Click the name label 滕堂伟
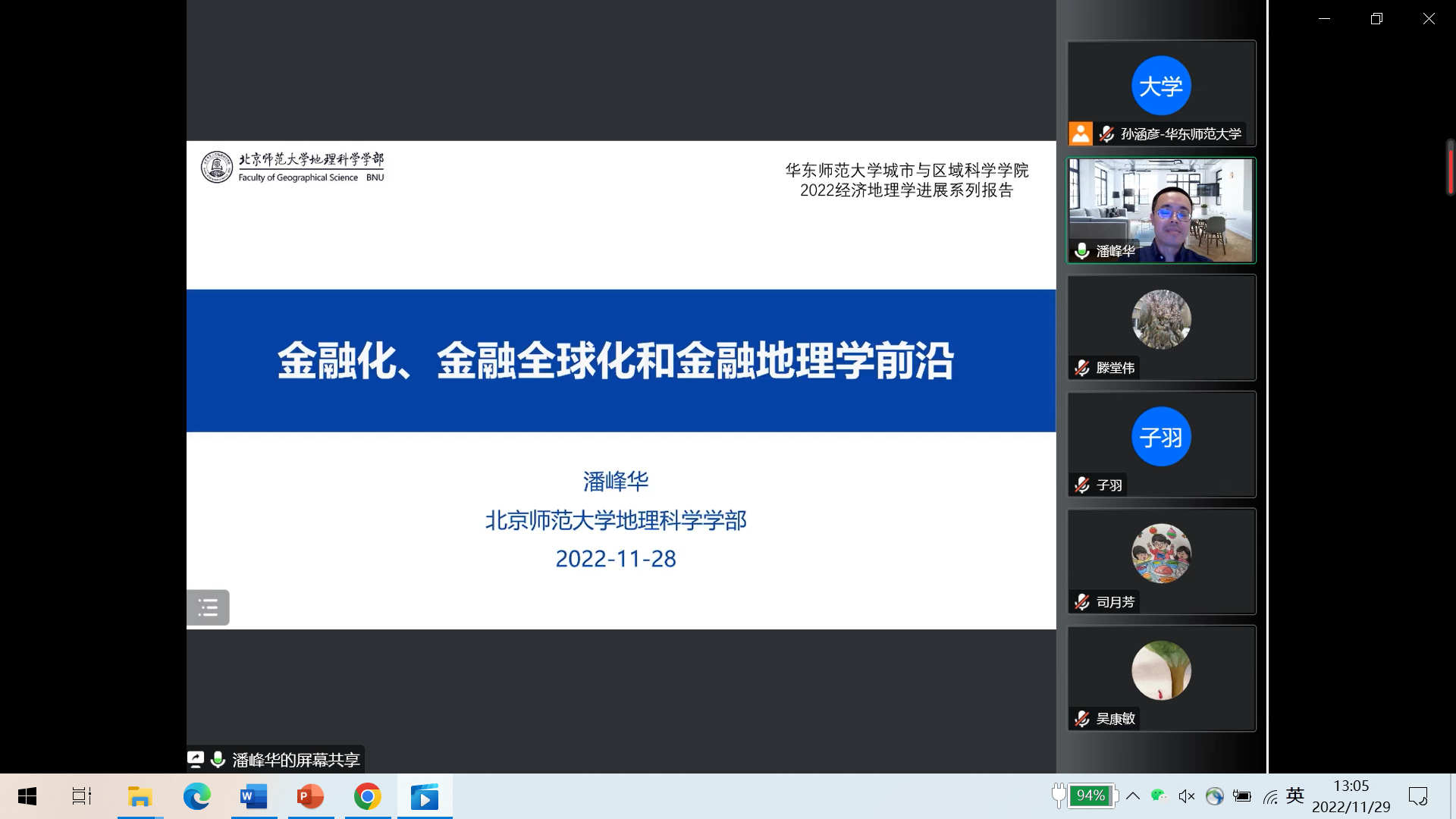This screenshot has height=819, width=1456. tap(1116, 368)
